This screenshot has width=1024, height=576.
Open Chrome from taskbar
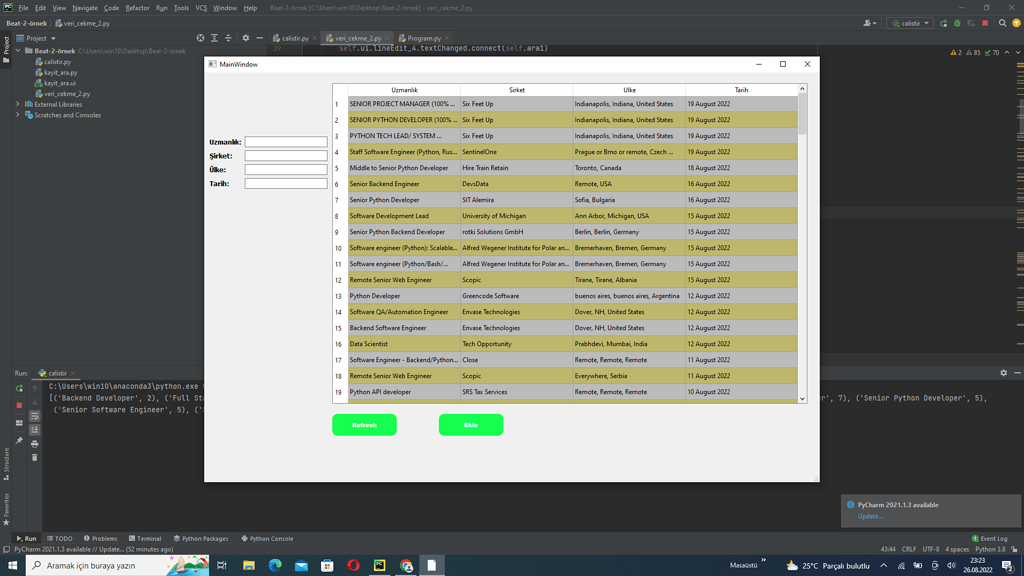406,566
